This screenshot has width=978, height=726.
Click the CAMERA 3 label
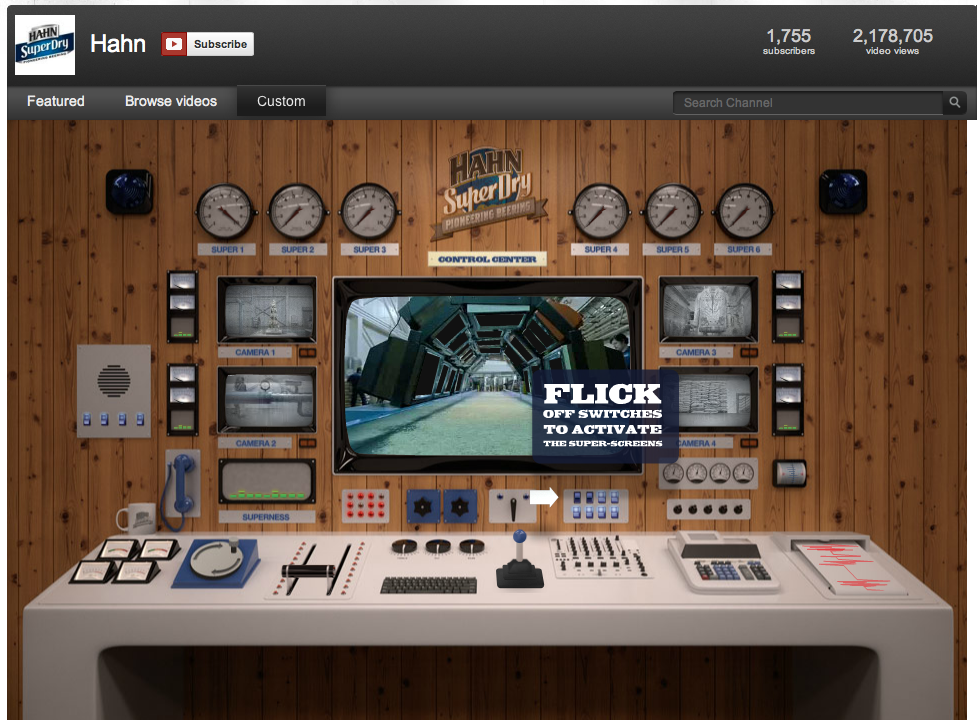coord(696,352)
